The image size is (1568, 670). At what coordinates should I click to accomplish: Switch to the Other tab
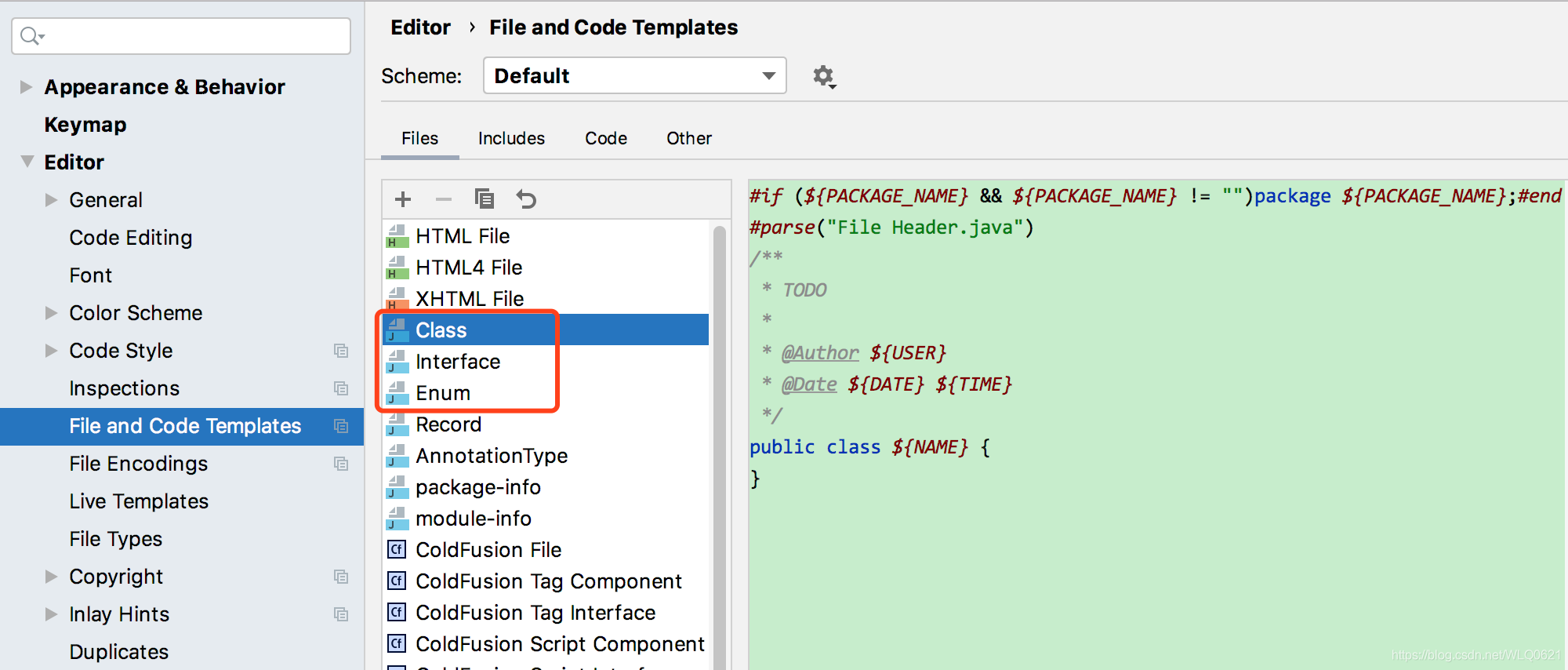[689, 138]
